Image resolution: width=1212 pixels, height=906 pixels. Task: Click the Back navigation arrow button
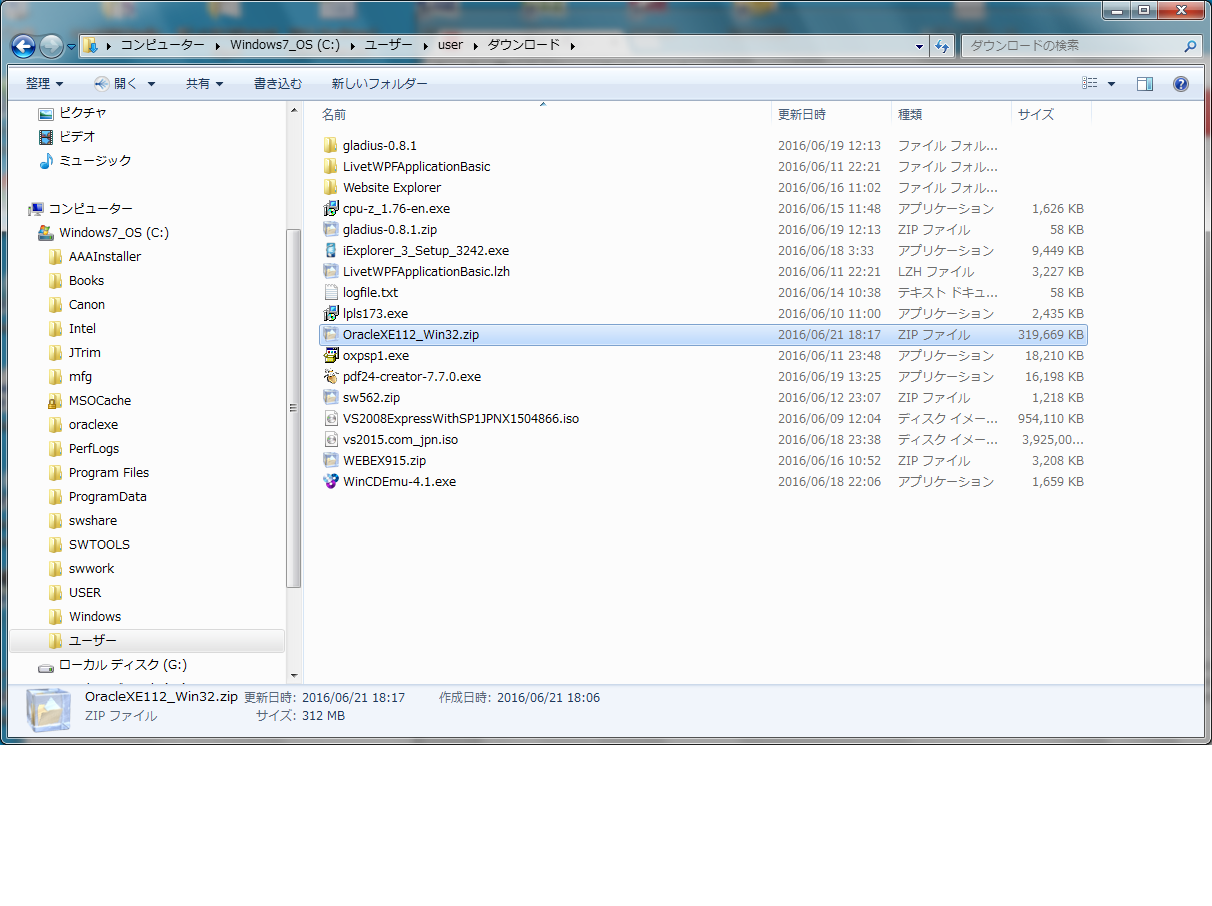coord(24,46)
